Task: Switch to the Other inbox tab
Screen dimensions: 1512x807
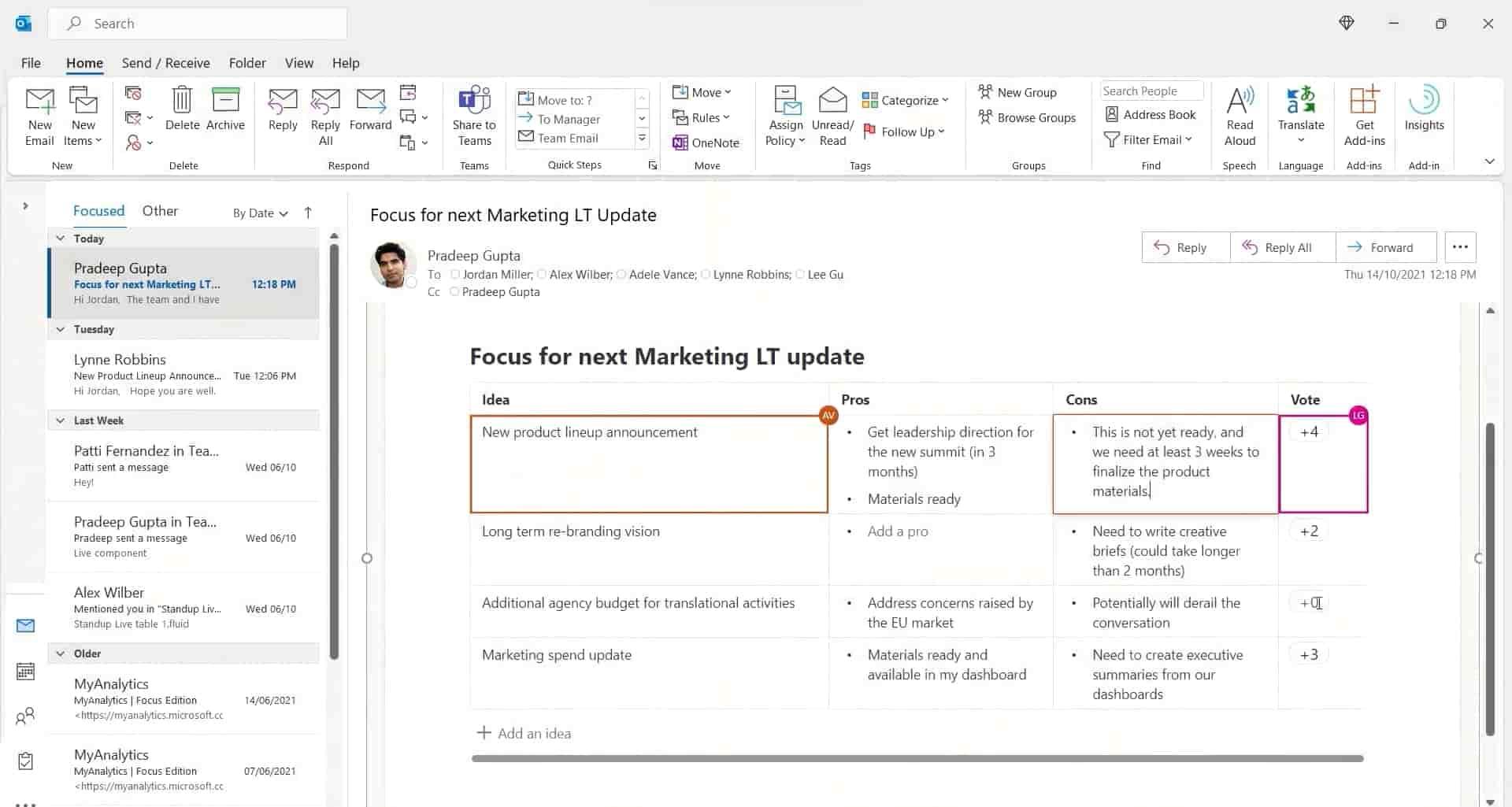Action: coord(160,210)
